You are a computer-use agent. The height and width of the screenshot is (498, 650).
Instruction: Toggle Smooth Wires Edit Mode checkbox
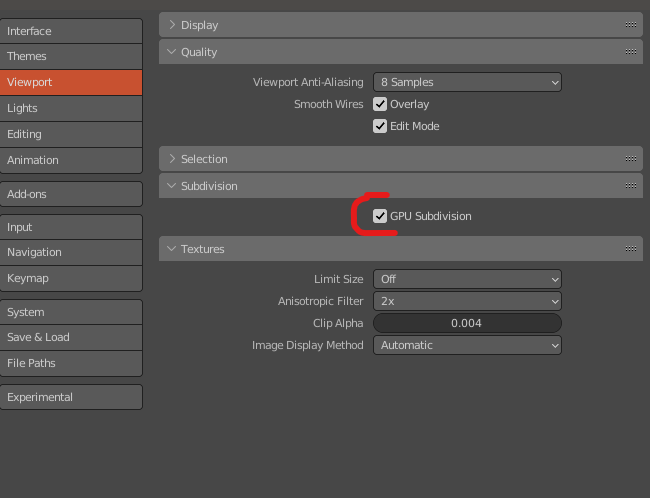coord(380,126)
